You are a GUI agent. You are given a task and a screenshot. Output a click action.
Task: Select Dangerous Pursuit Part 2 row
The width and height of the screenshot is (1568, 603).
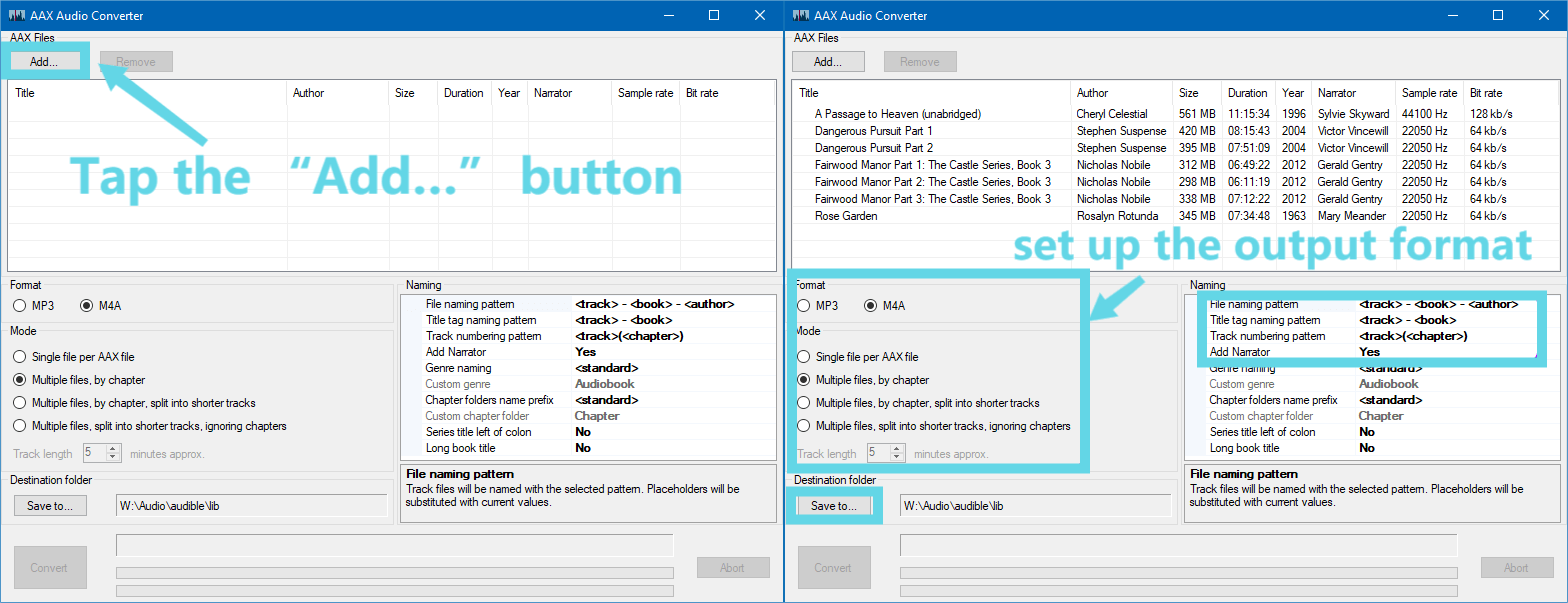tap(1176, 148)
